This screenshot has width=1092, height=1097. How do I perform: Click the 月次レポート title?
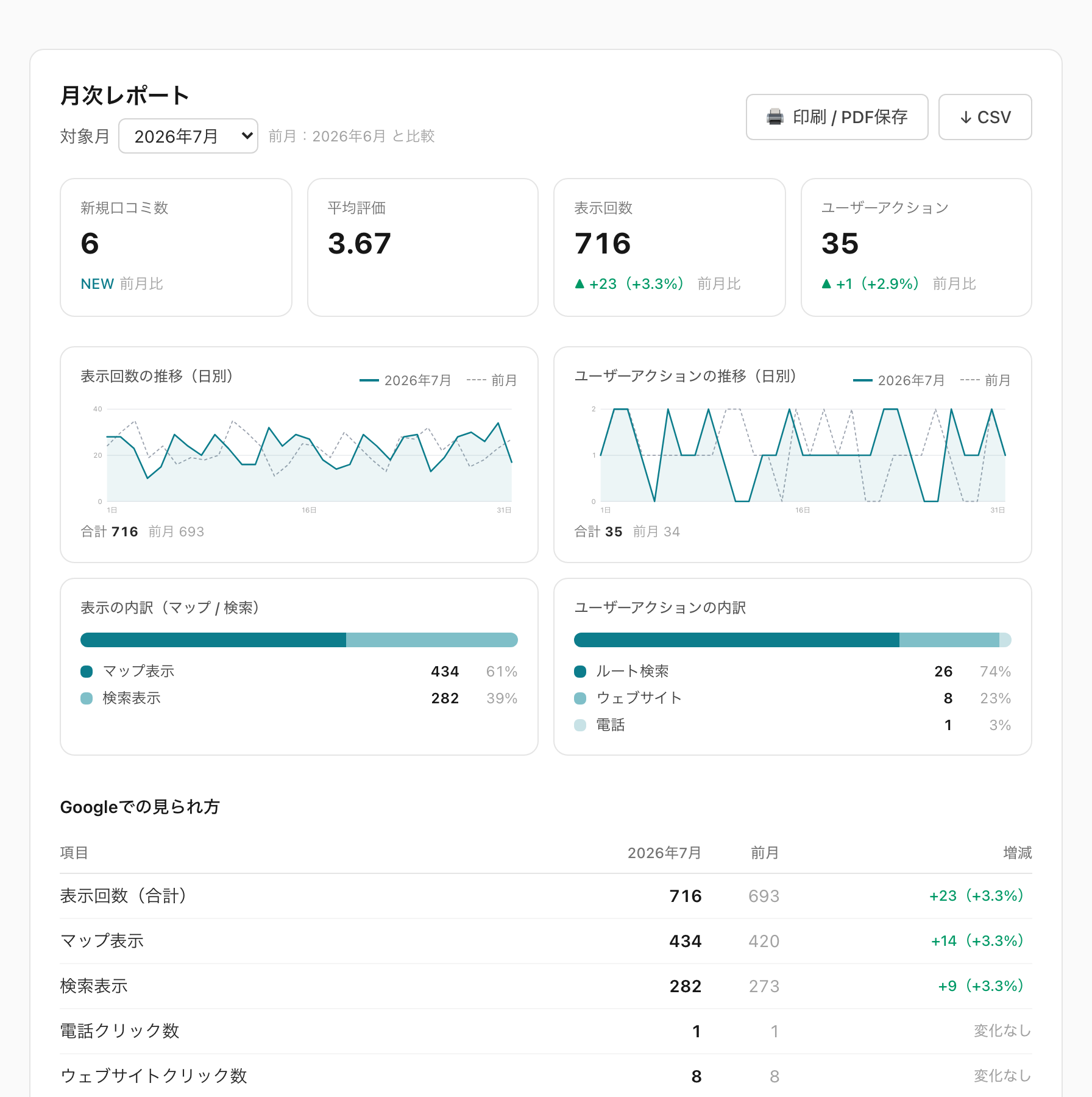[125, 96]
